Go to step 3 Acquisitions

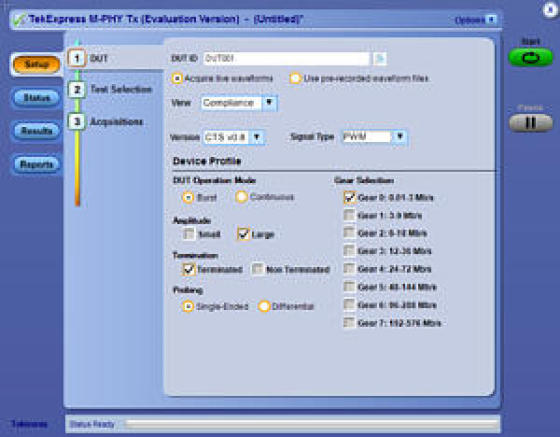click(x=77, y=122)
